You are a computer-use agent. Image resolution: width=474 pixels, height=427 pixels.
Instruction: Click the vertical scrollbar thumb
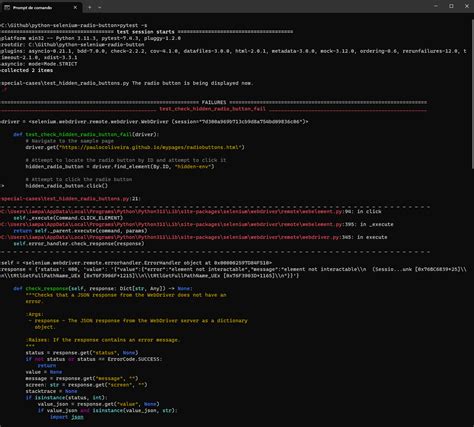click(x=472, y=95)
